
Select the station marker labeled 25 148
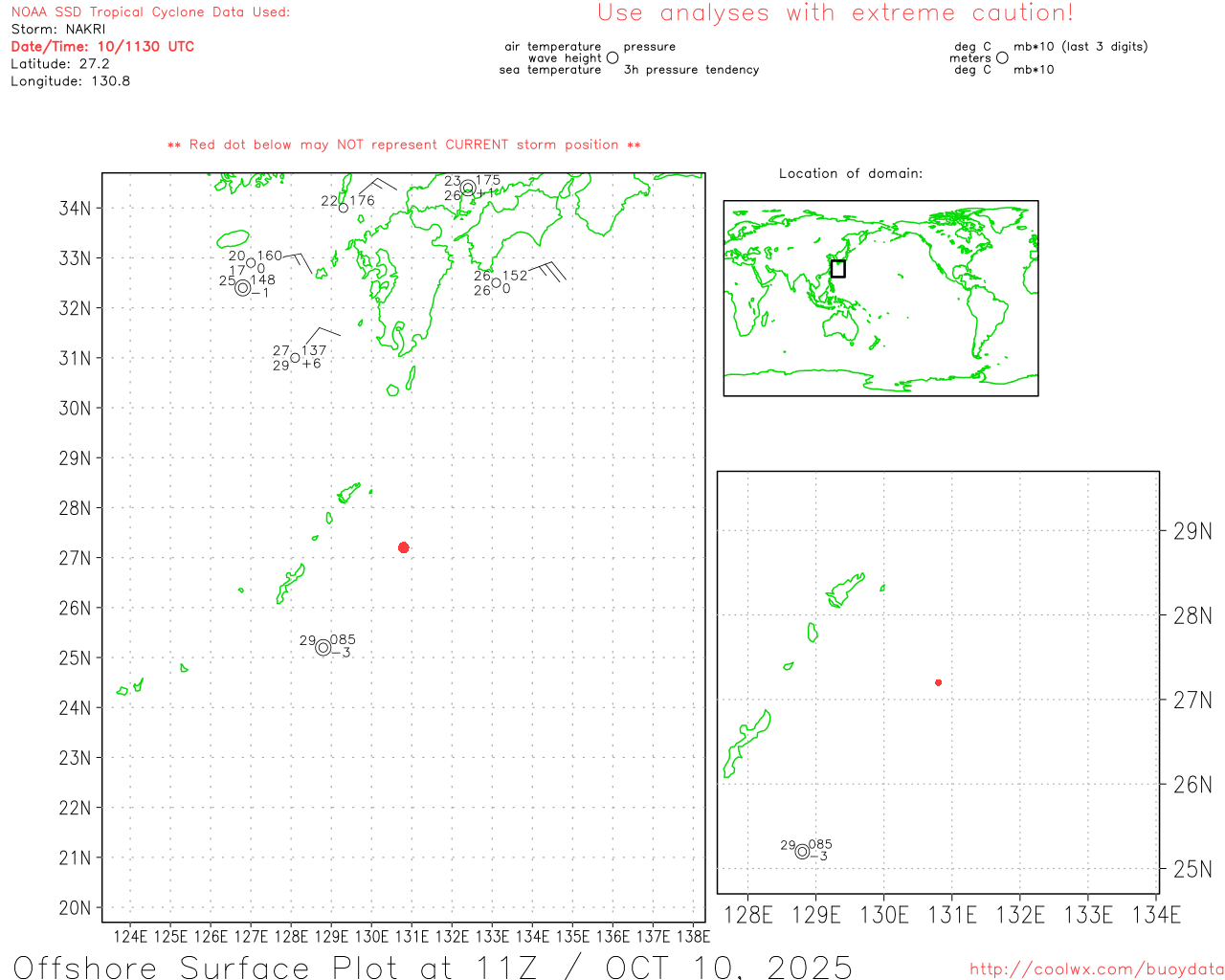pyautogui.click(x=243, y=288)
